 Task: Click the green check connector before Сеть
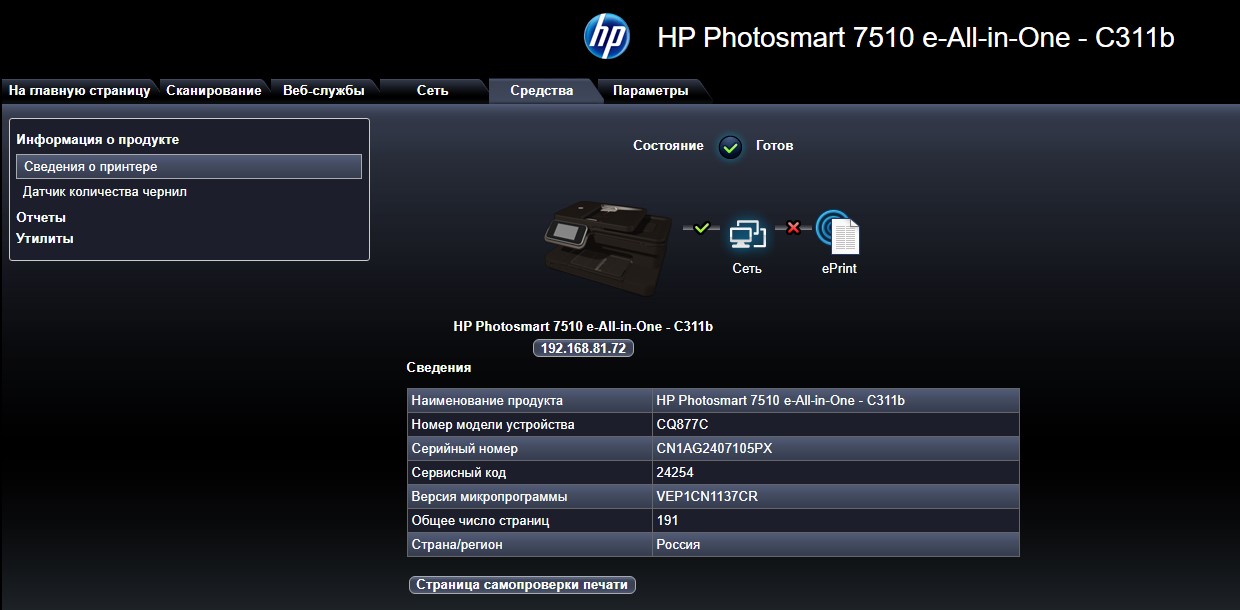click(701, 228)
